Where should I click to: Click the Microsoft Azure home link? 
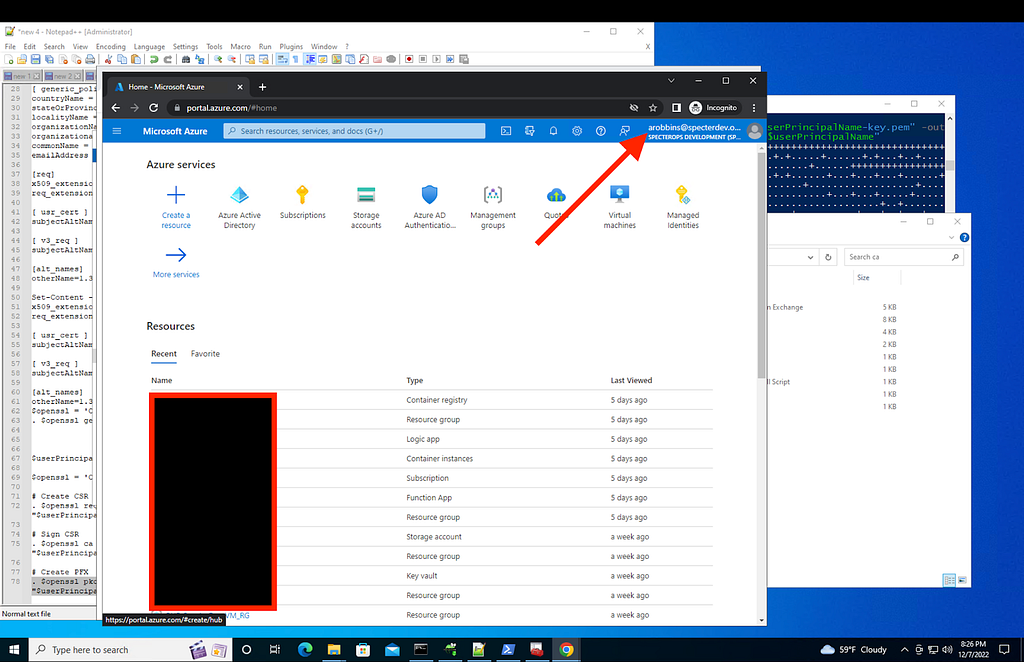point(175,131)
